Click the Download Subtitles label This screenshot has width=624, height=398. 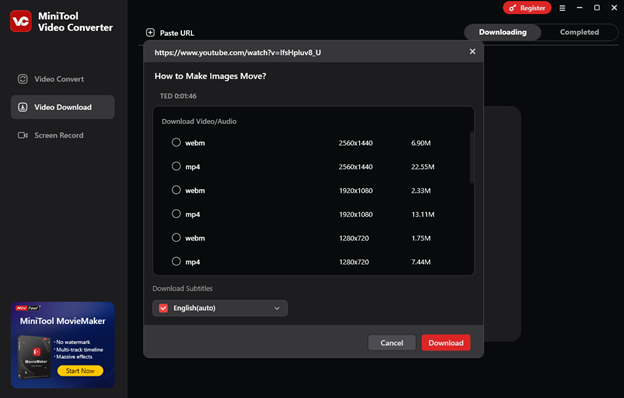182,289
